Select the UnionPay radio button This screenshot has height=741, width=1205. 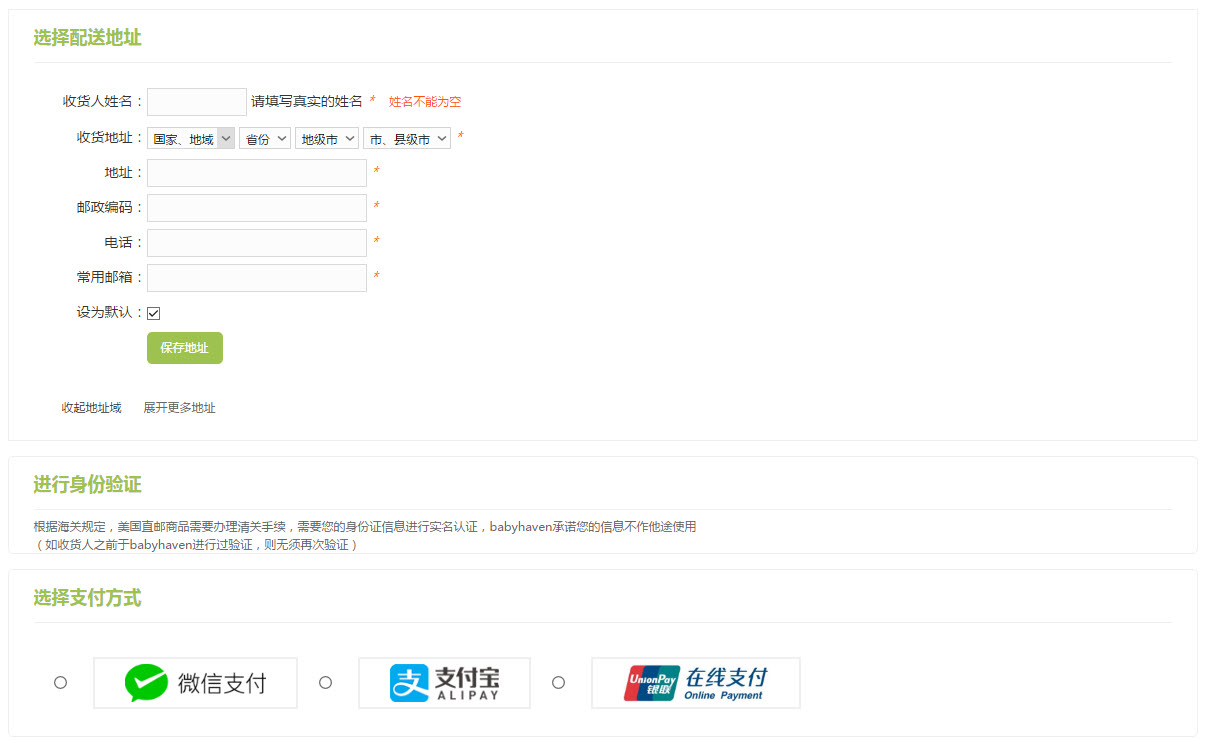coord(558,682)
